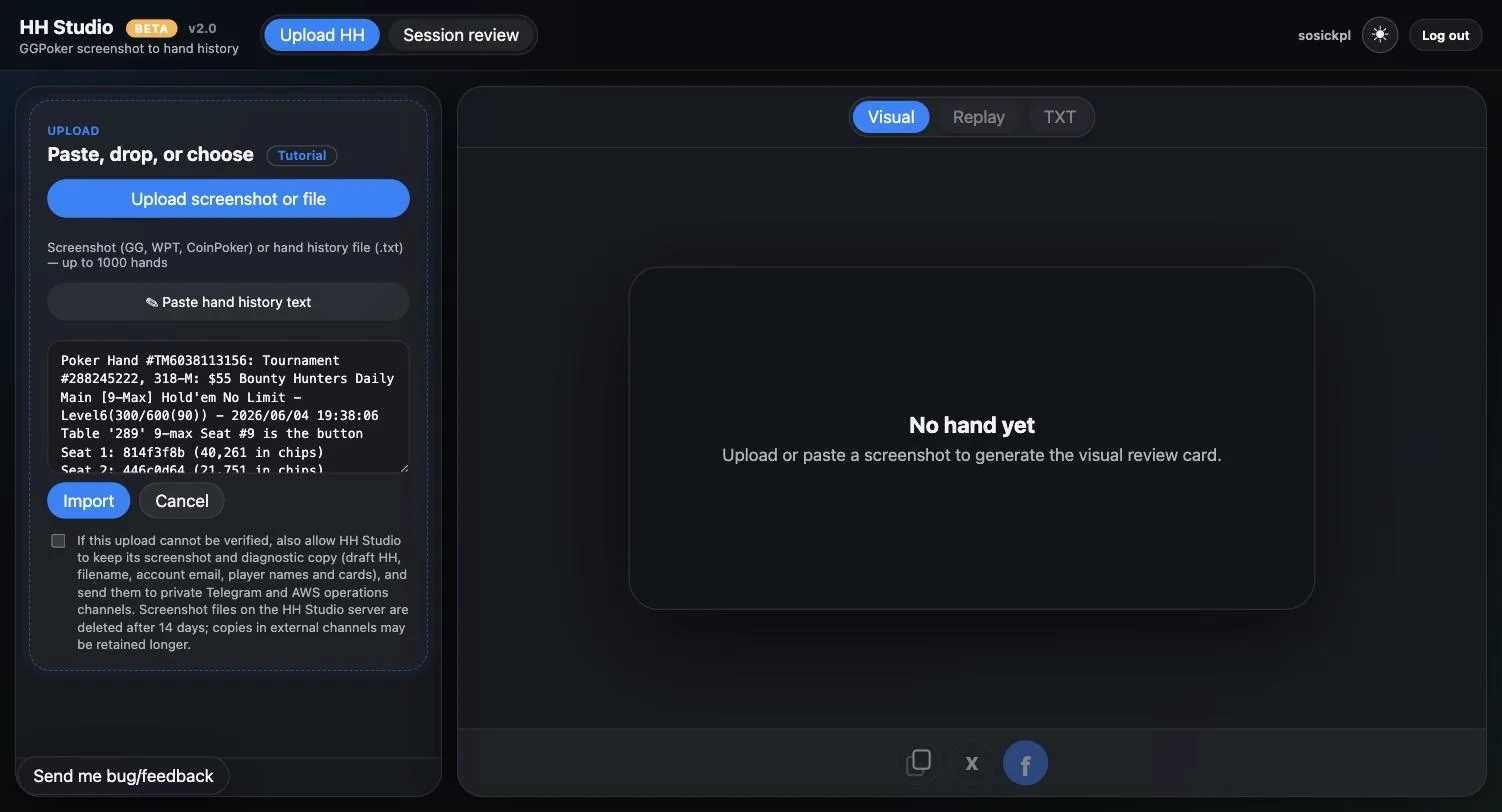Import the pasted hand history
Viewport: 1502px width, 812px height.
coord(89,501)
